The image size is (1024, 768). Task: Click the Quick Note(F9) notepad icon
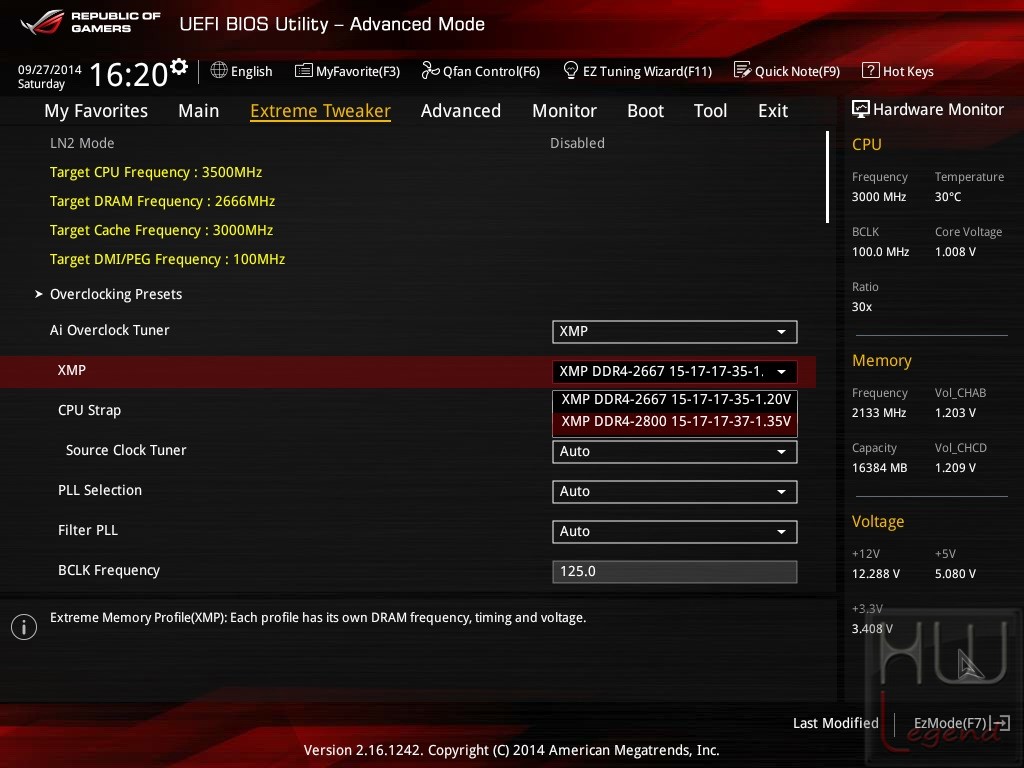pyautogui.click(x=743, y=70)
